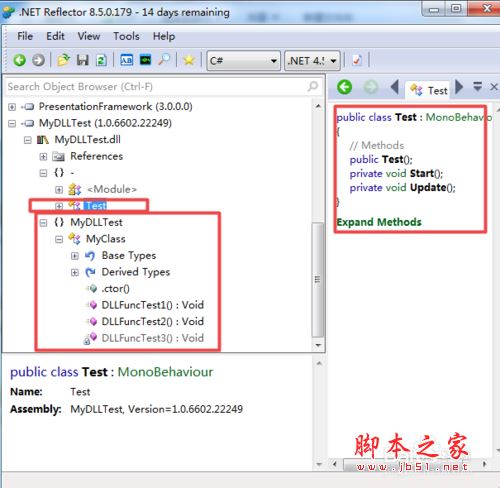The width and height of the screenshot is (500, 488).
Task: Click the grey Forward arrow in main toolbar
Action: point(38,60)
